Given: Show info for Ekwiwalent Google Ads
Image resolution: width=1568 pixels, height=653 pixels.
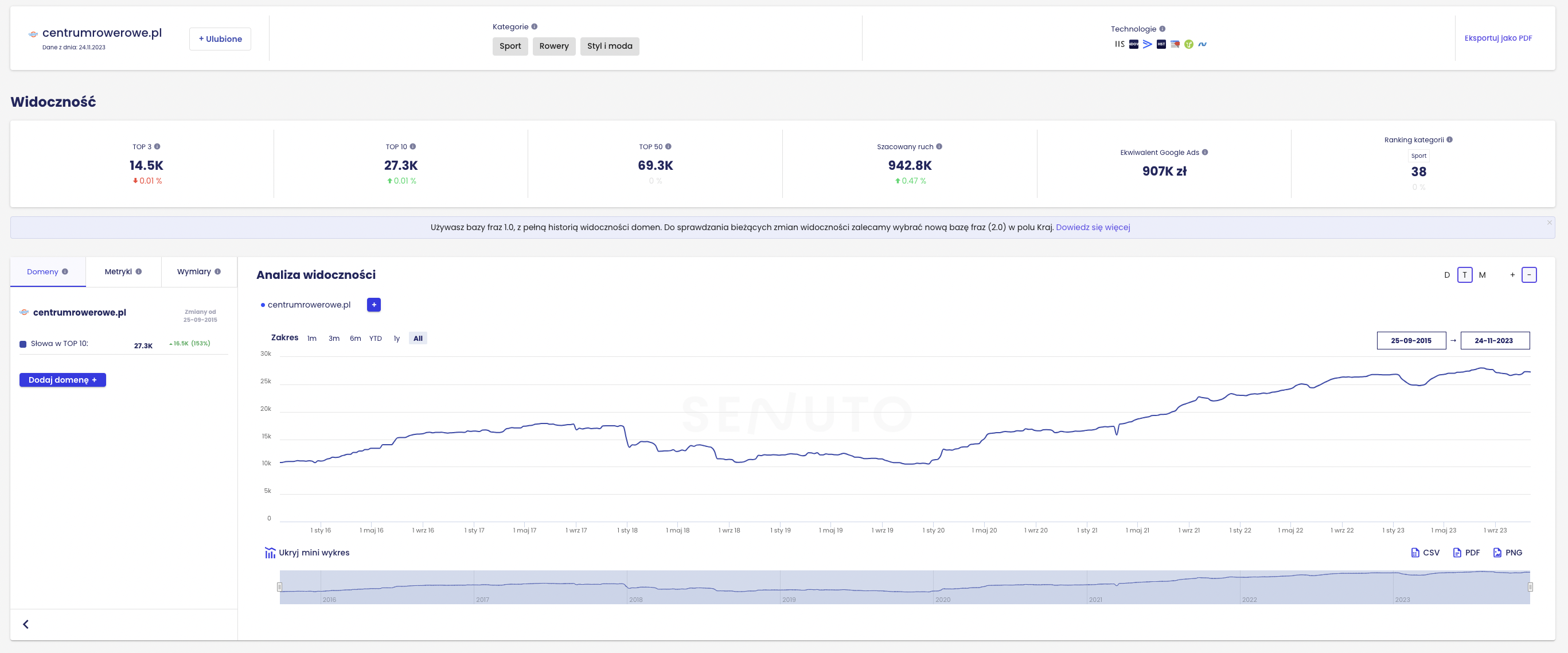Looking at the screenshot, I should (x=1204, y=152).
